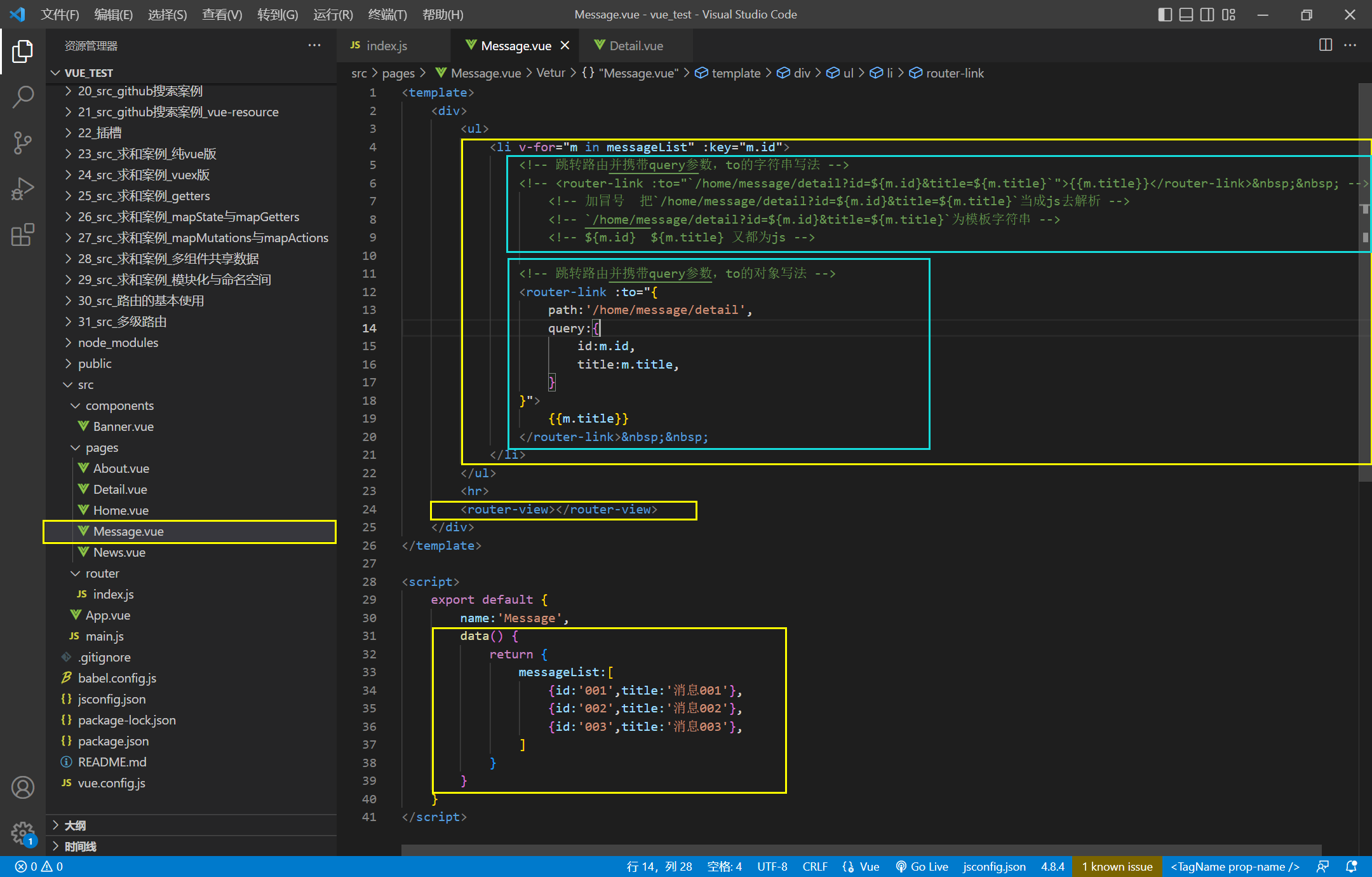
Task: Click the split editor right icon
Action: pos(1326,45)
